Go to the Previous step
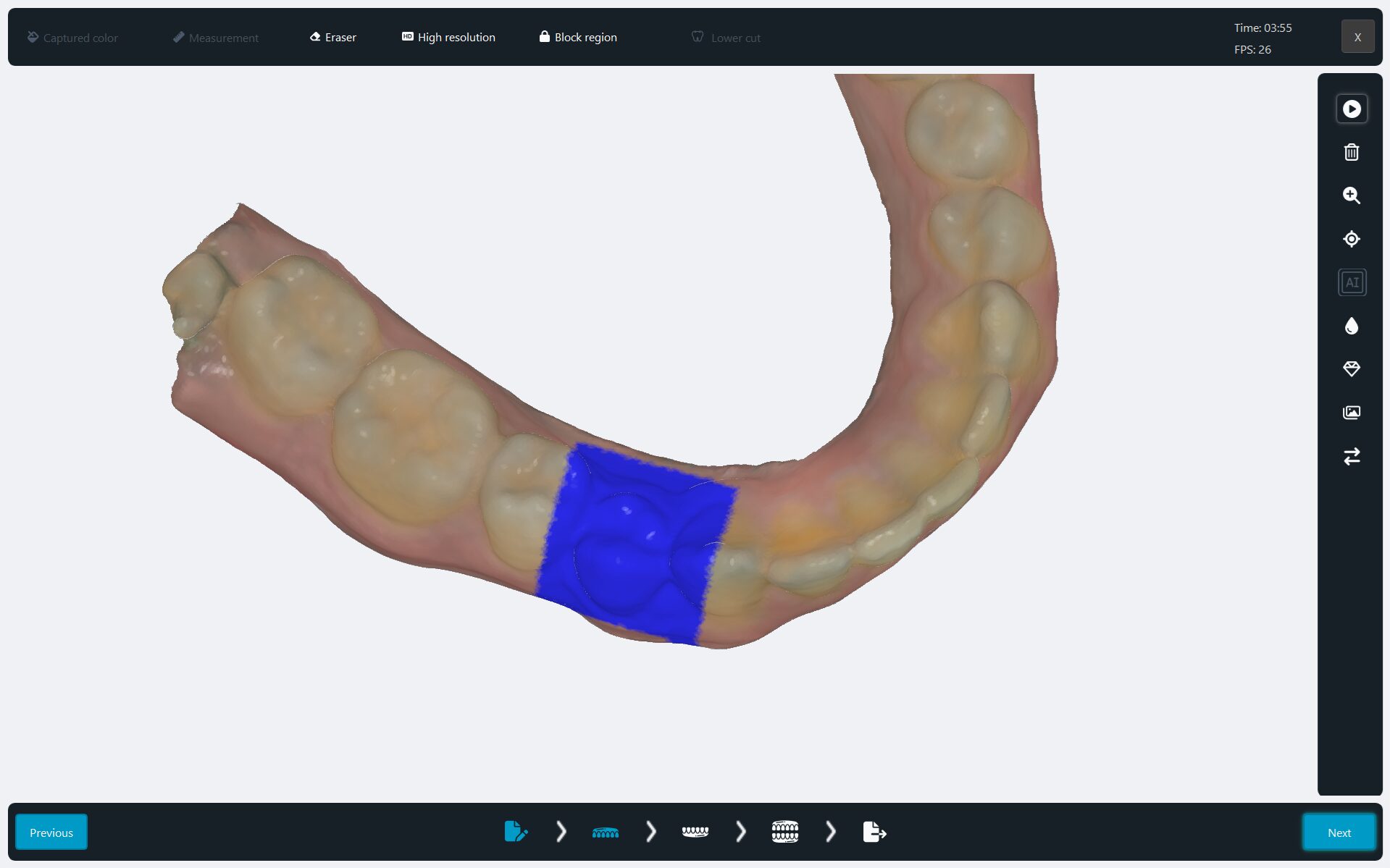Viewport: 1390px width, 868px height. coord(51,832)
